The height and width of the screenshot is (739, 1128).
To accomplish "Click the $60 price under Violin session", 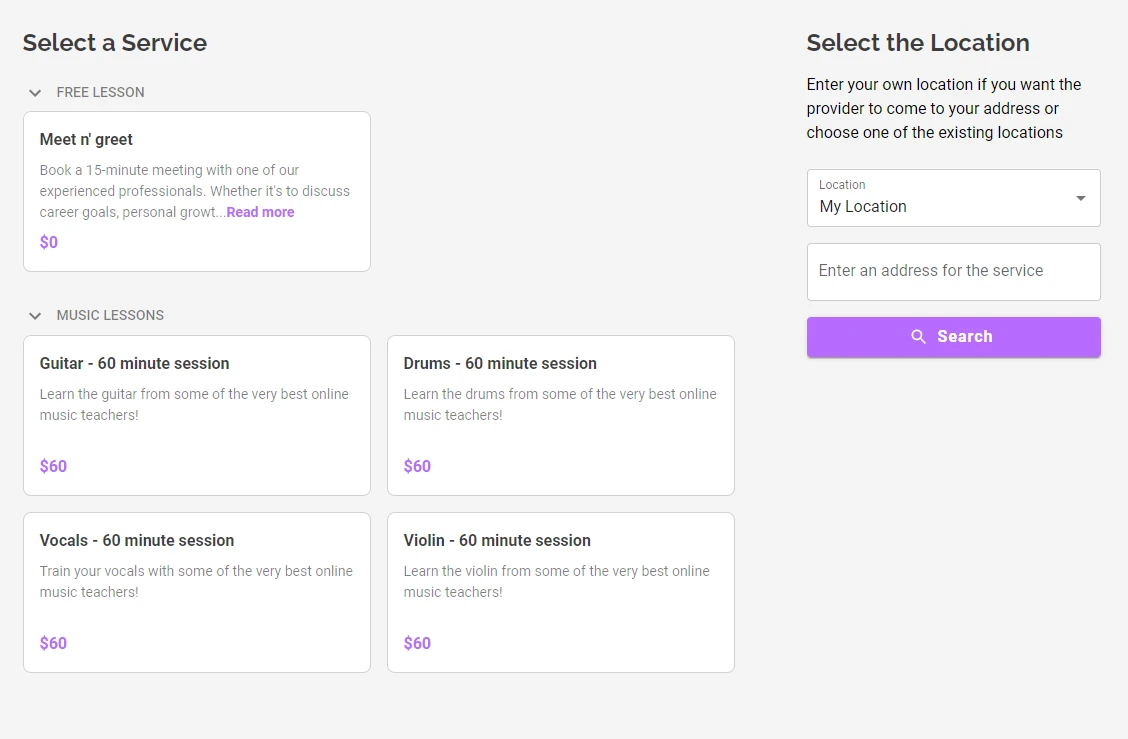I will click(x=417, y=643).
